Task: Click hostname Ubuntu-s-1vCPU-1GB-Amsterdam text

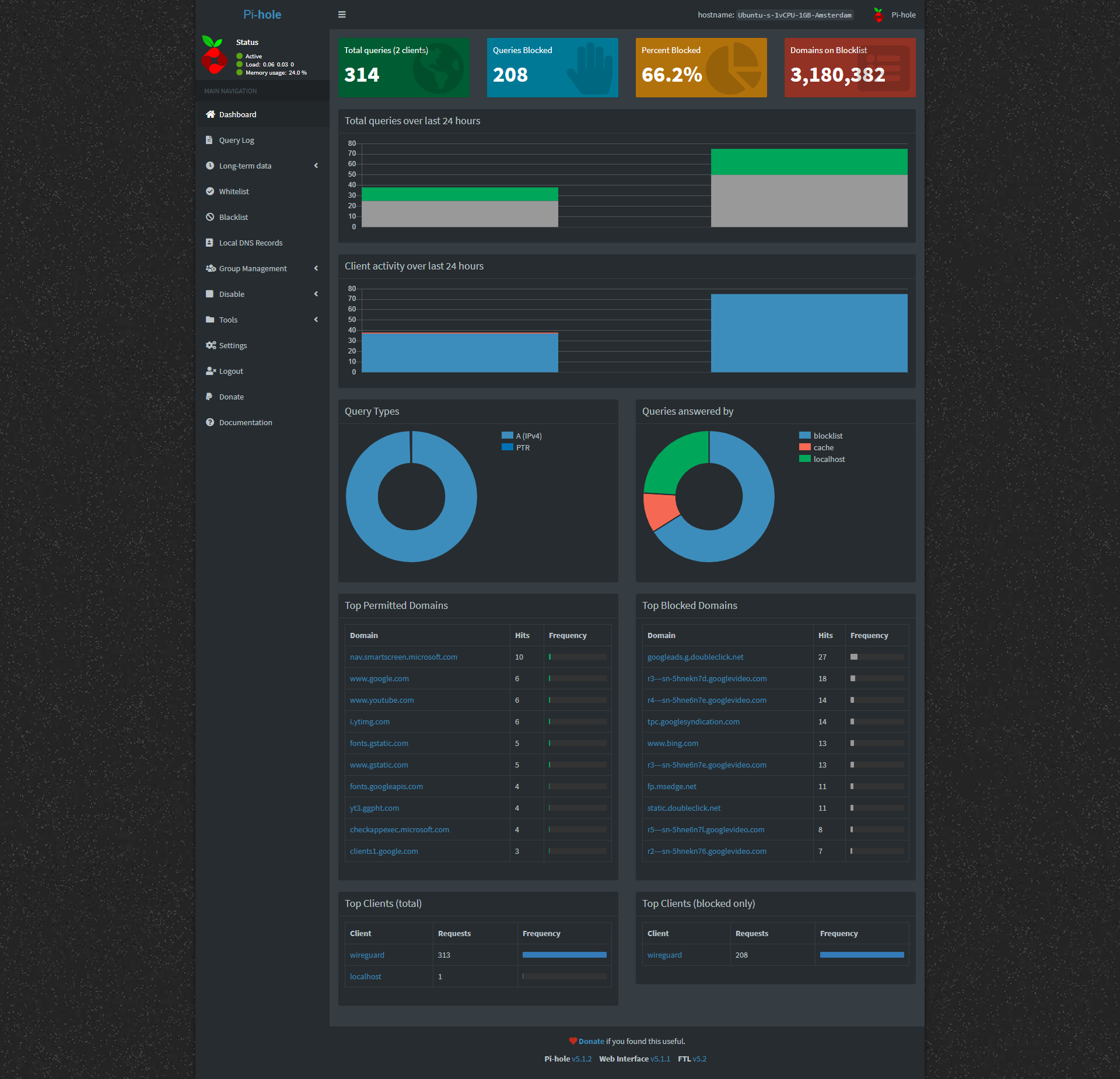Action: (794, 15)
